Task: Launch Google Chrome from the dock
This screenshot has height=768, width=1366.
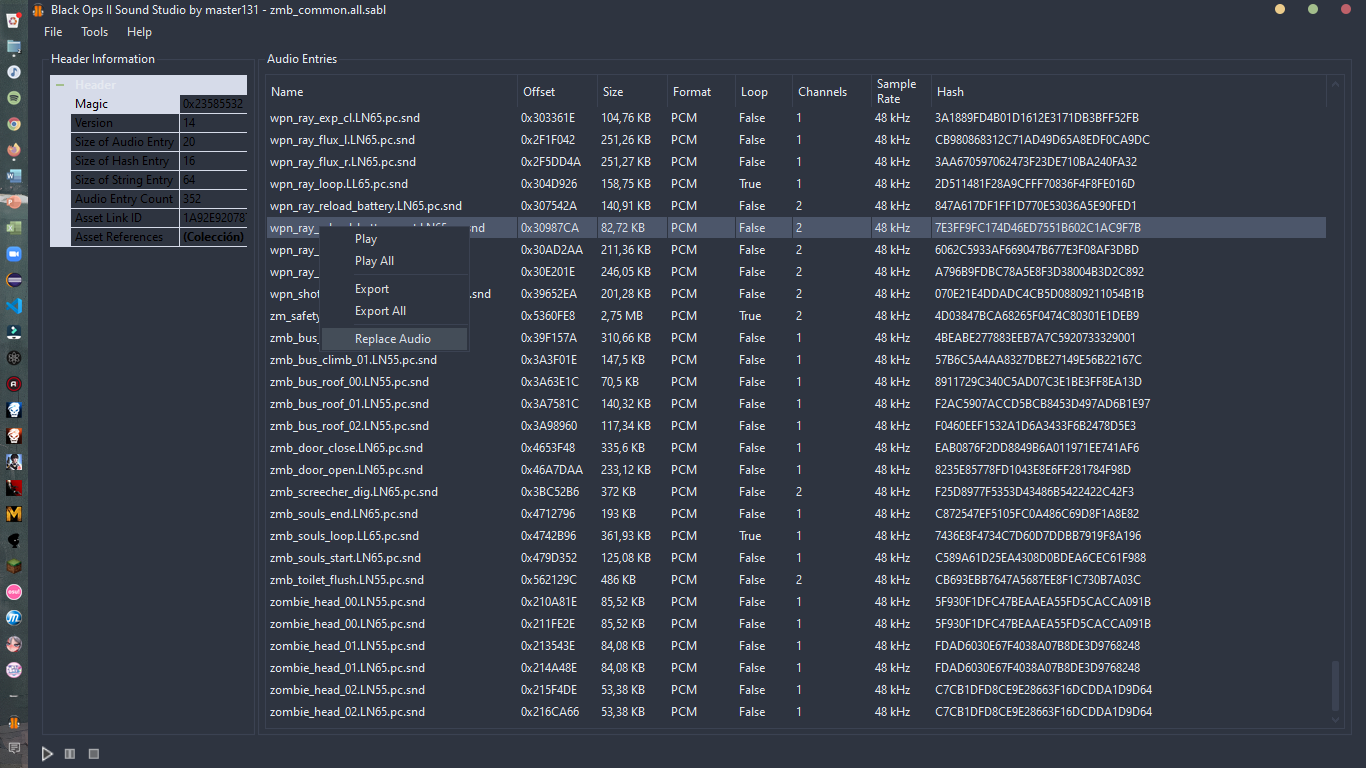Action: pyautogui.click(x=14, y=124)
